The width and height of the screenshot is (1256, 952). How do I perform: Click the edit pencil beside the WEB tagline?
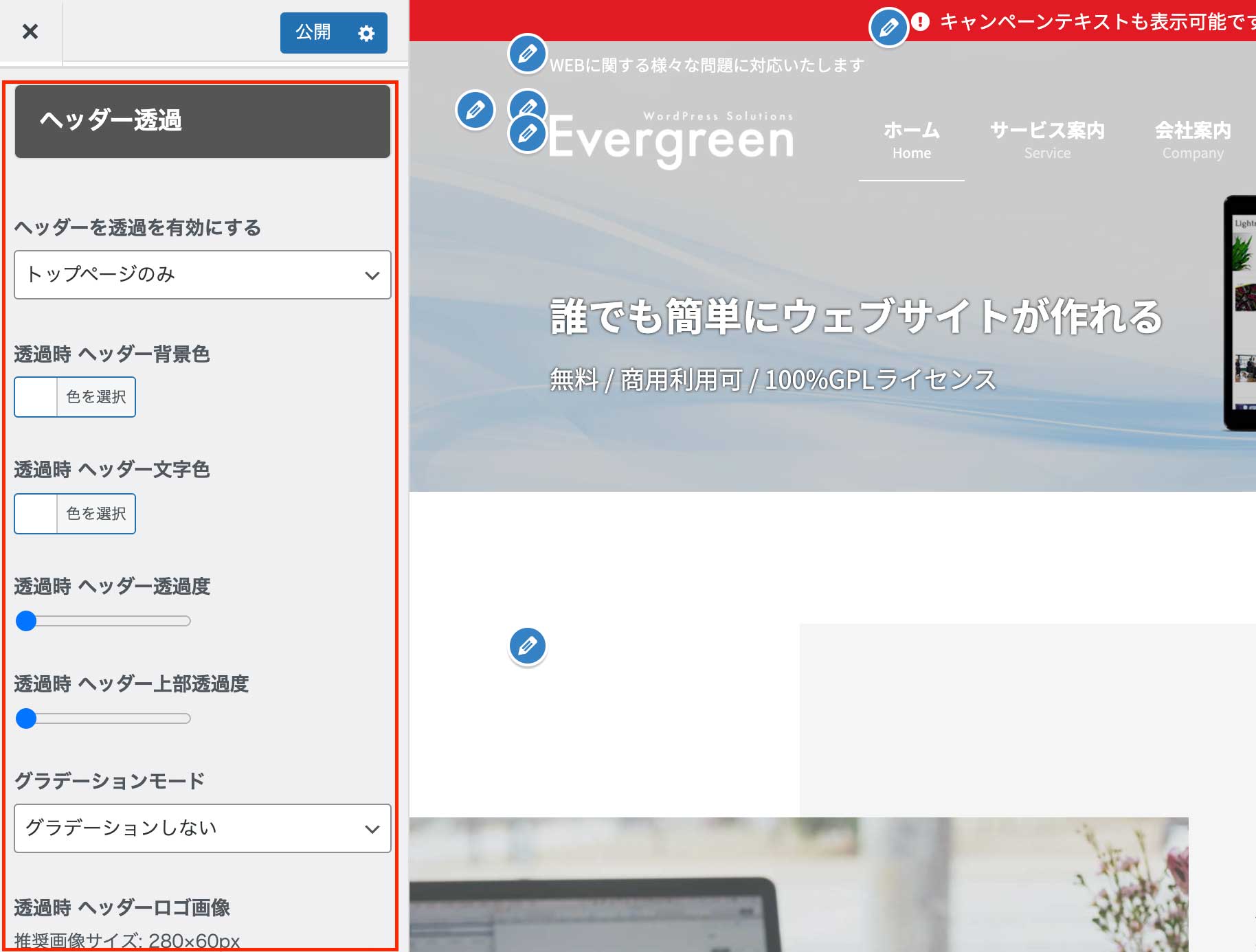pyautogui.click(x=527, y=54)
